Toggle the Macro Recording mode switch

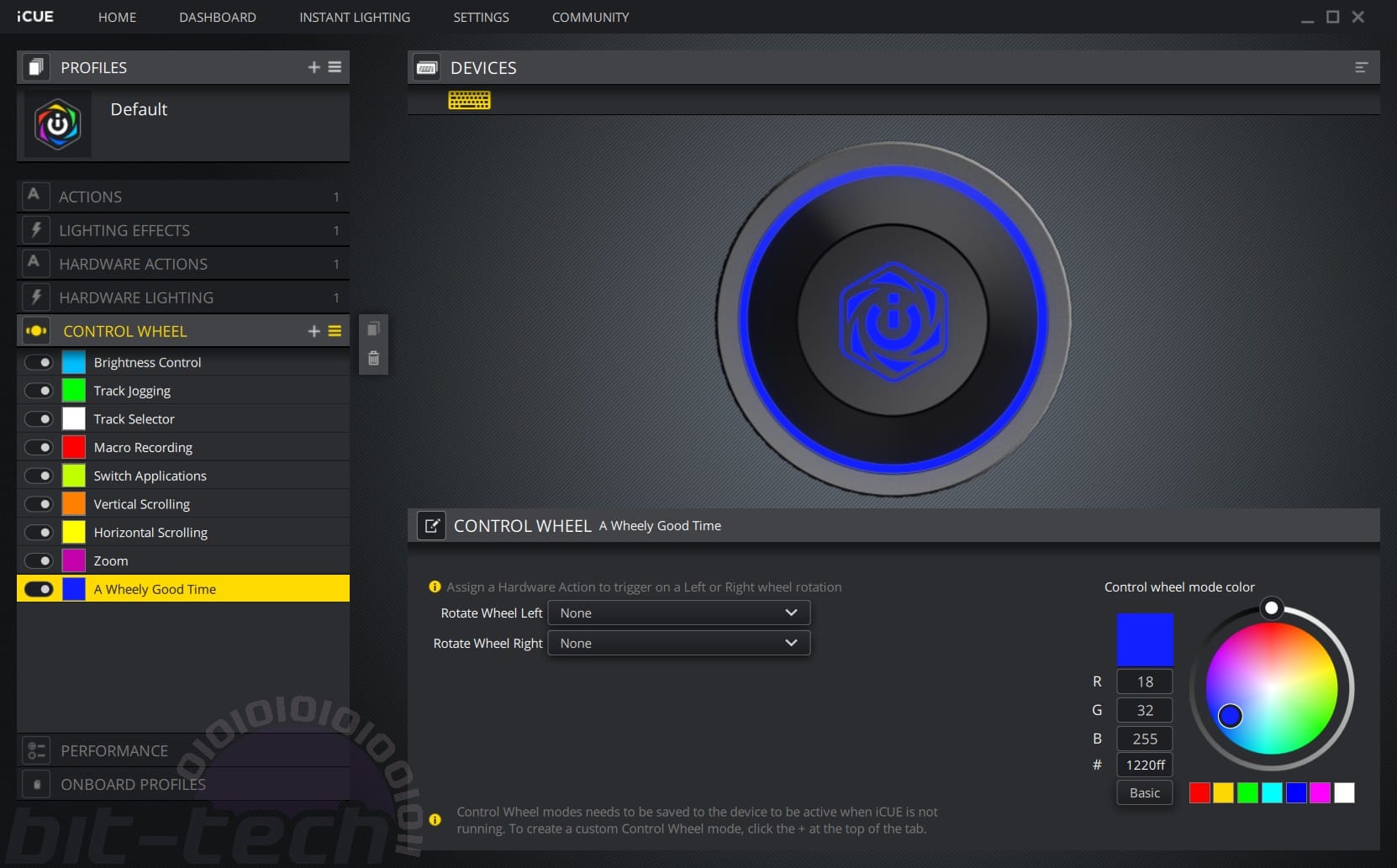point(39,447)
